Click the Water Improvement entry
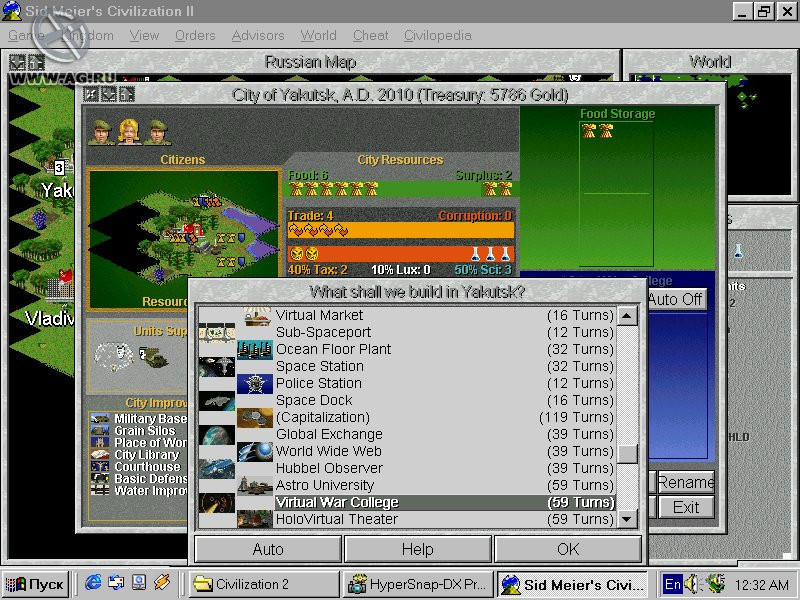This screenshot has width=800, height=600. tap(151, 491)
